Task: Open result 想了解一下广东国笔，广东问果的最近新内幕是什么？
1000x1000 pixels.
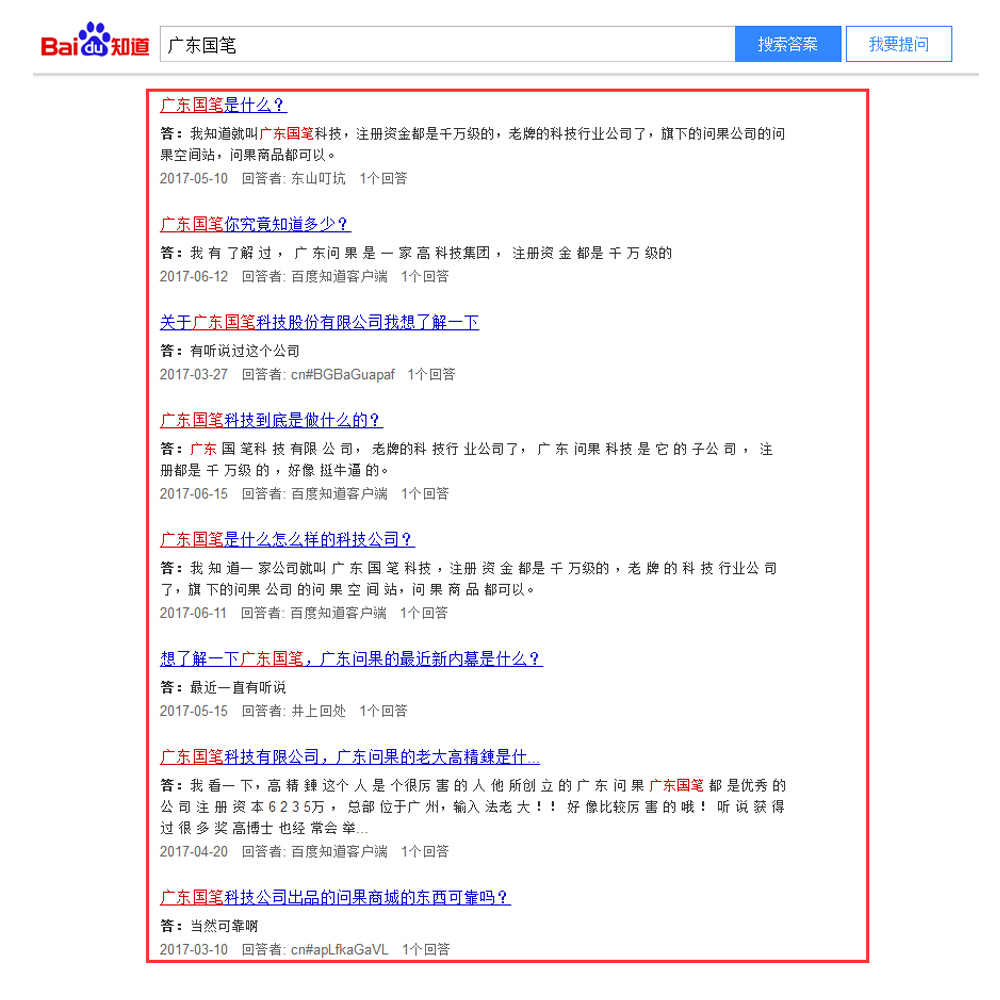Action: click(x=351, y=659)
